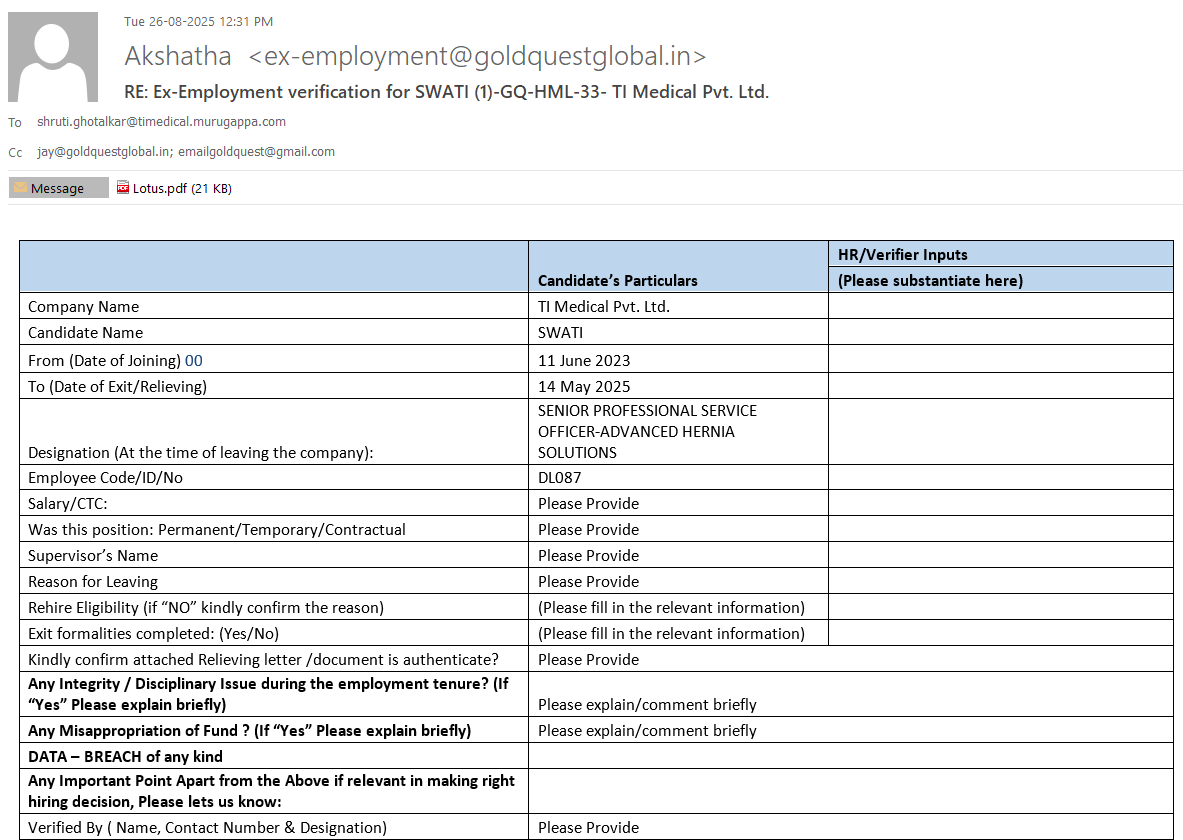
Task: Click the 'TI Medical Pvt. Ltd.' cell
Action: click(604, 306)
